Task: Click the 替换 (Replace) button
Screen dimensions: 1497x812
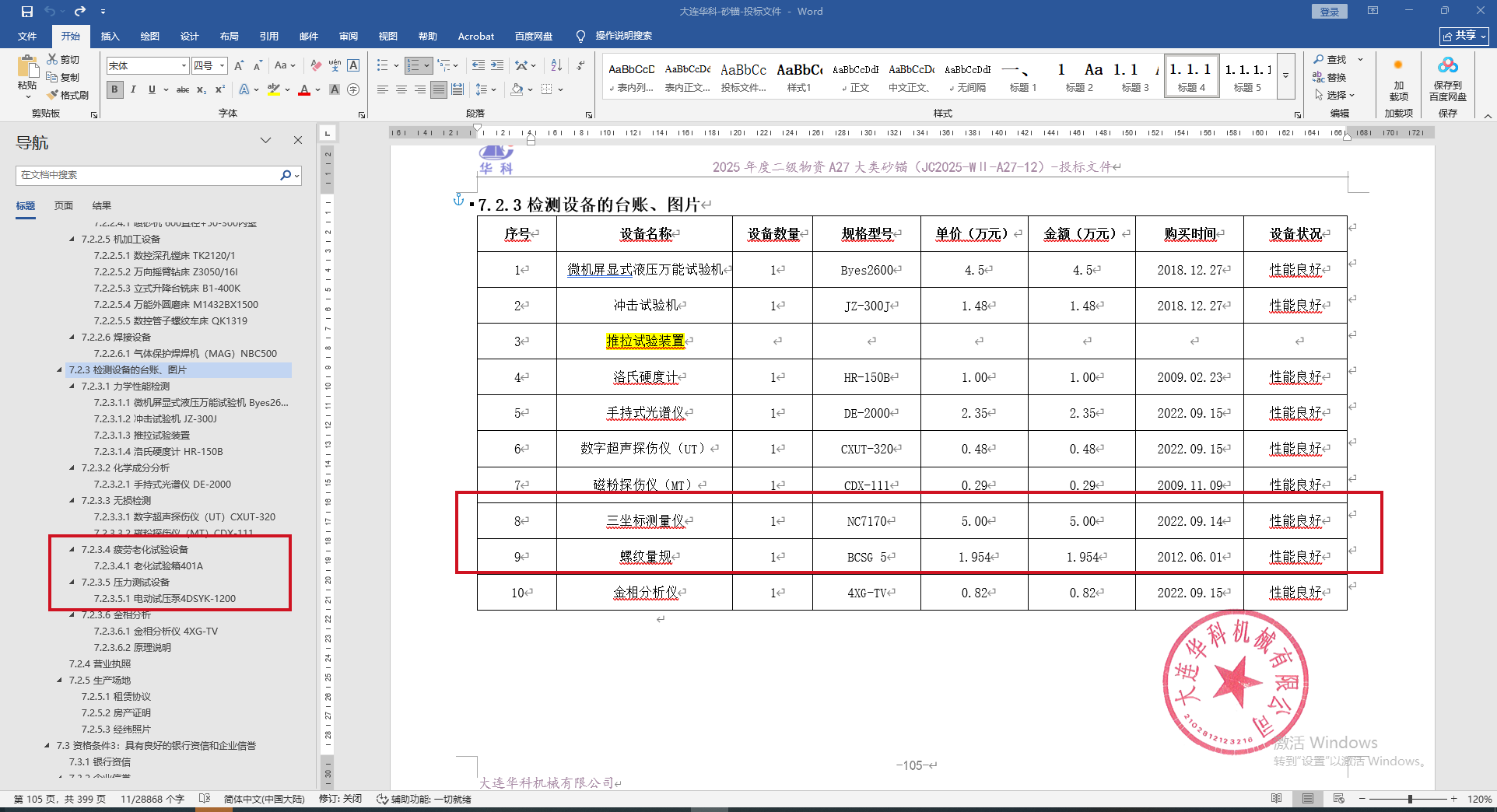Action: point(1330,77)
